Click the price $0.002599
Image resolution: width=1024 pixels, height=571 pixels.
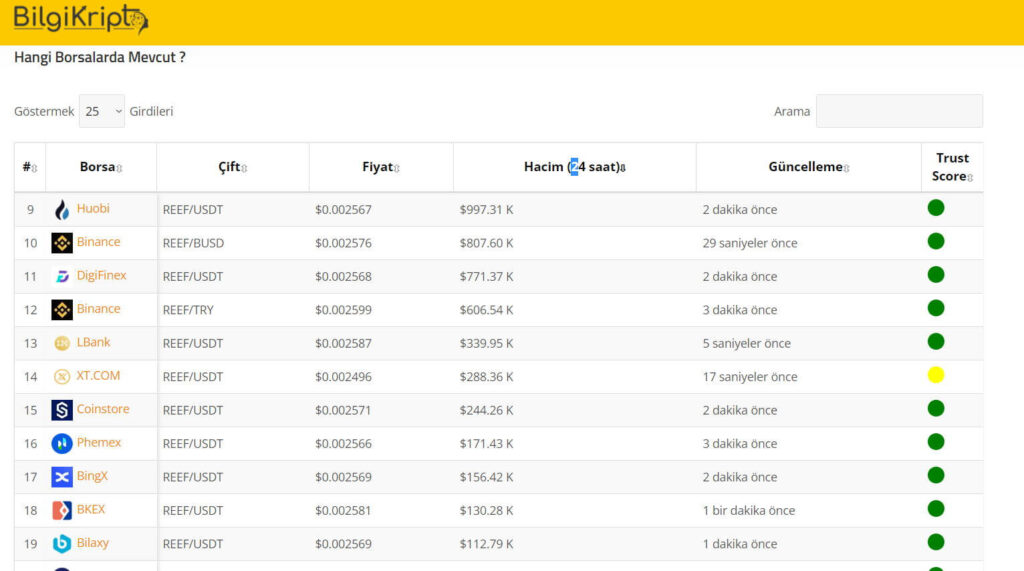point(344,310)
